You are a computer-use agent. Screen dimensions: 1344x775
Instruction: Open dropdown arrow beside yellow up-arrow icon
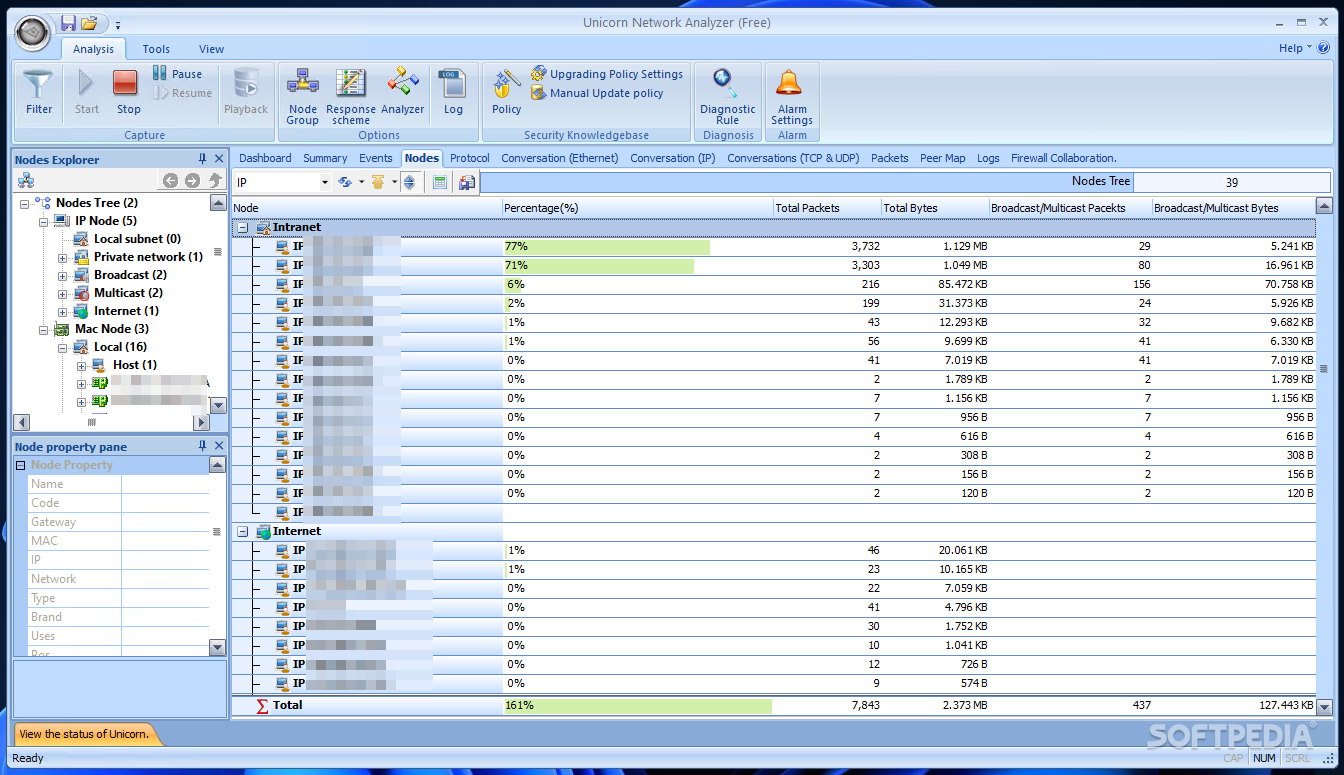pos(394,182)
